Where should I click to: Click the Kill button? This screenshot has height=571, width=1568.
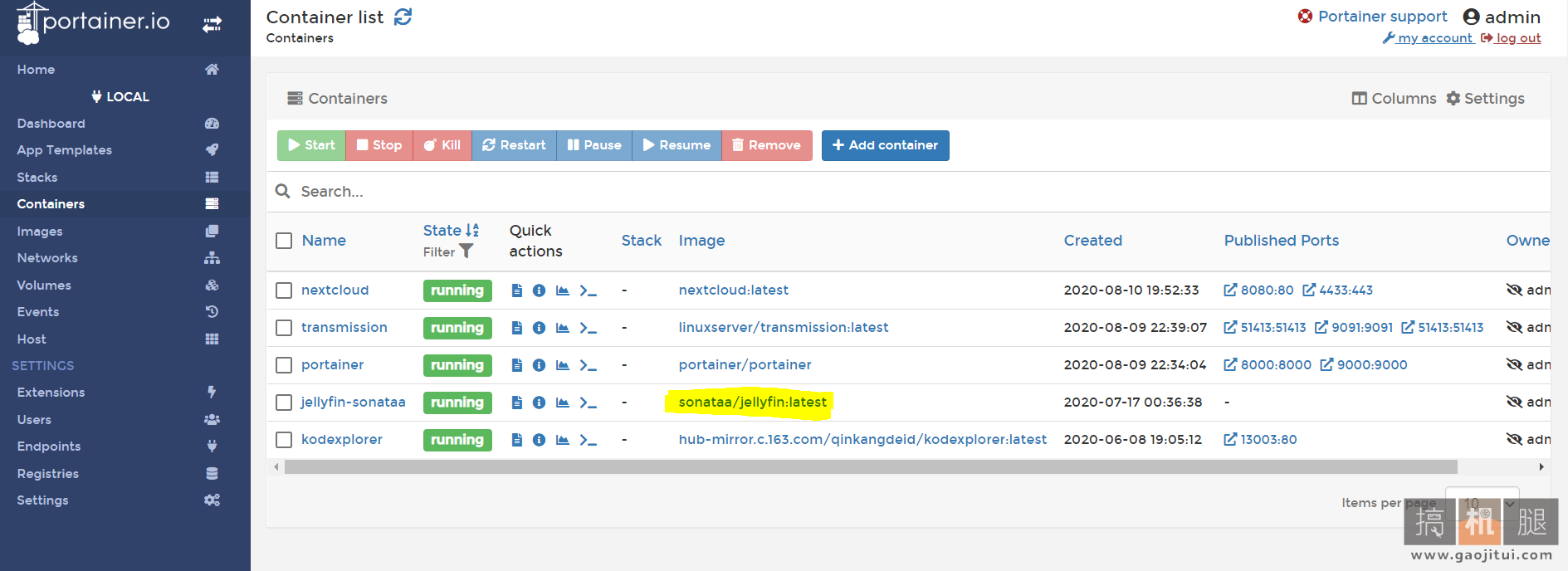click(442, 145)
